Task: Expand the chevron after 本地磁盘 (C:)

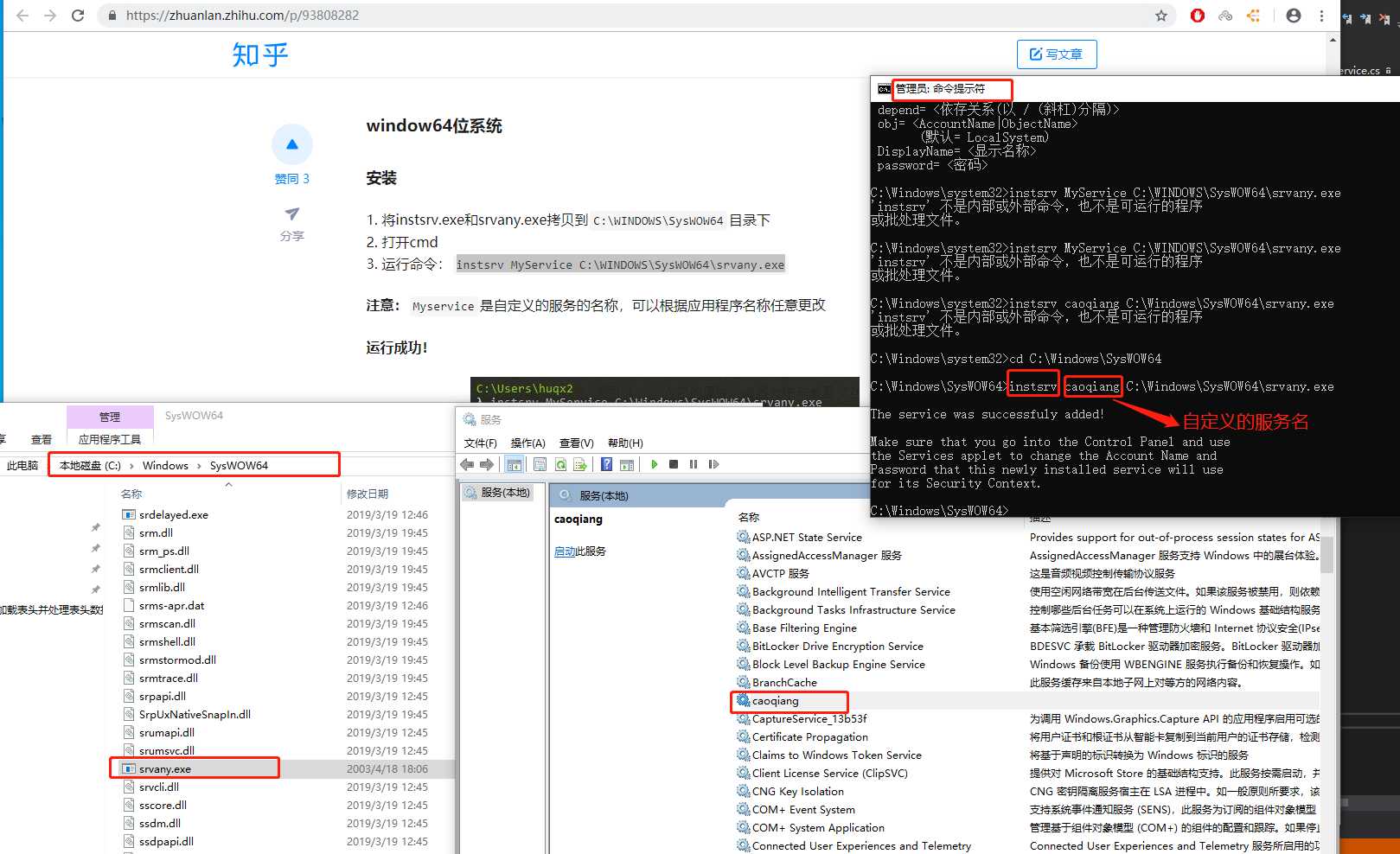Action: pos(131,465)
